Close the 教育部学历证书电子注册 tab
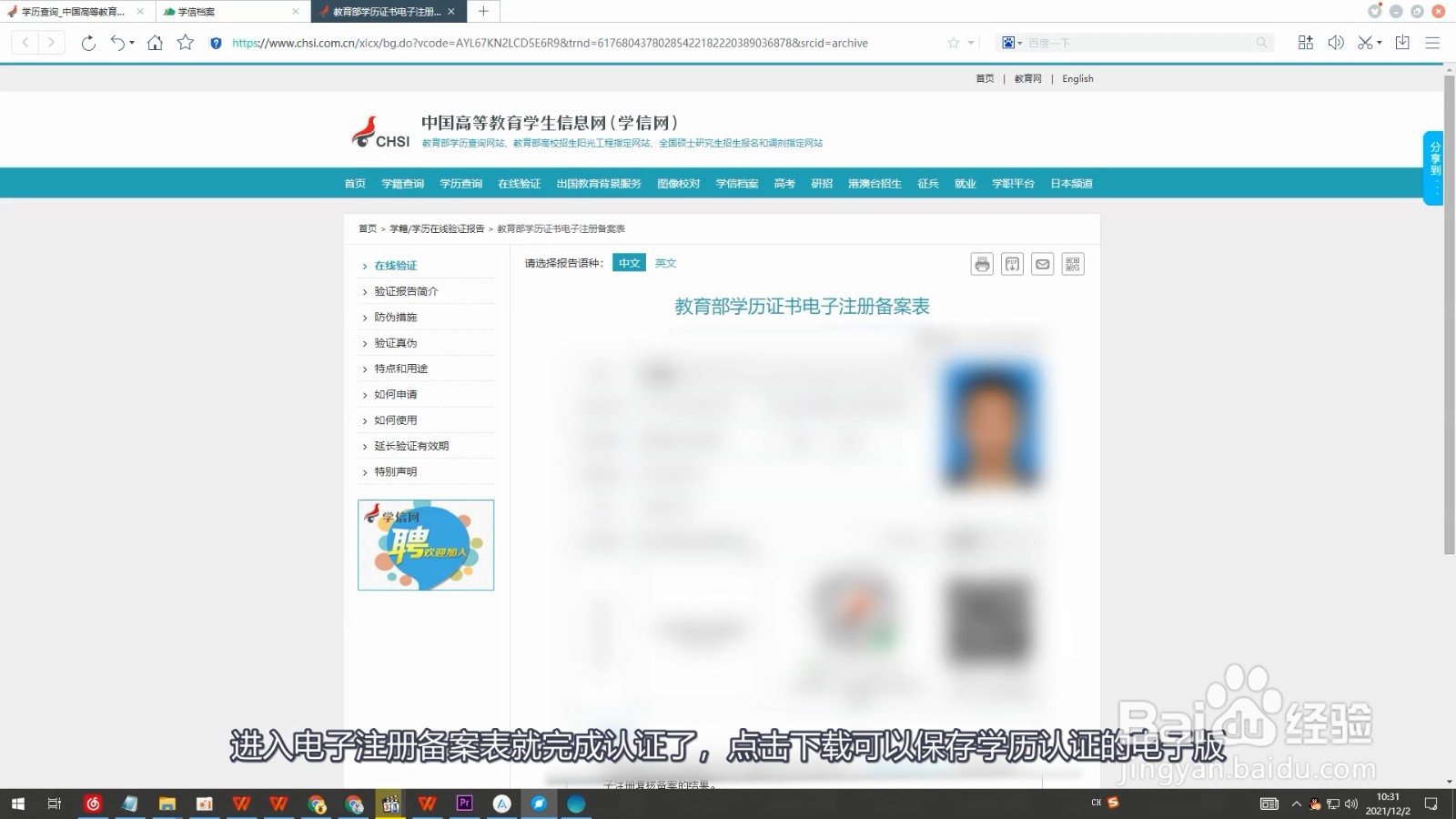1456x819 pixels. (x=451, y=12)
